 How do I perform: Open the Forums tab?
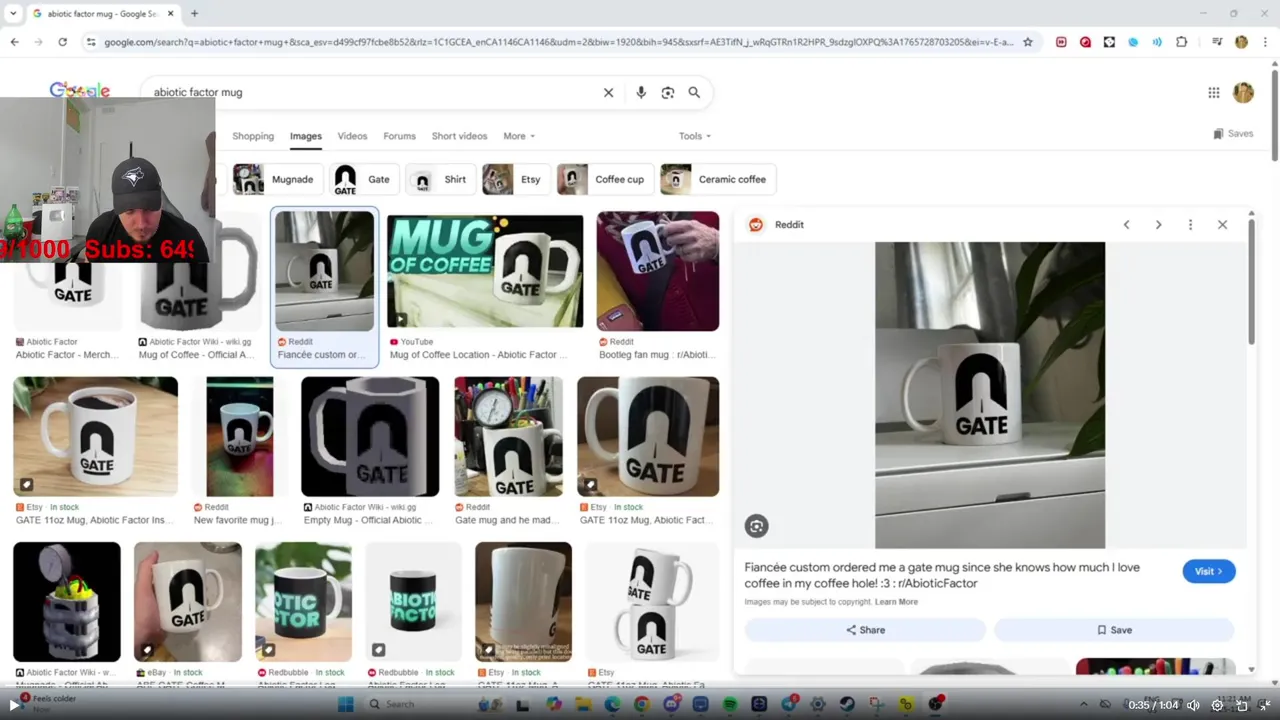coord(399,136)
